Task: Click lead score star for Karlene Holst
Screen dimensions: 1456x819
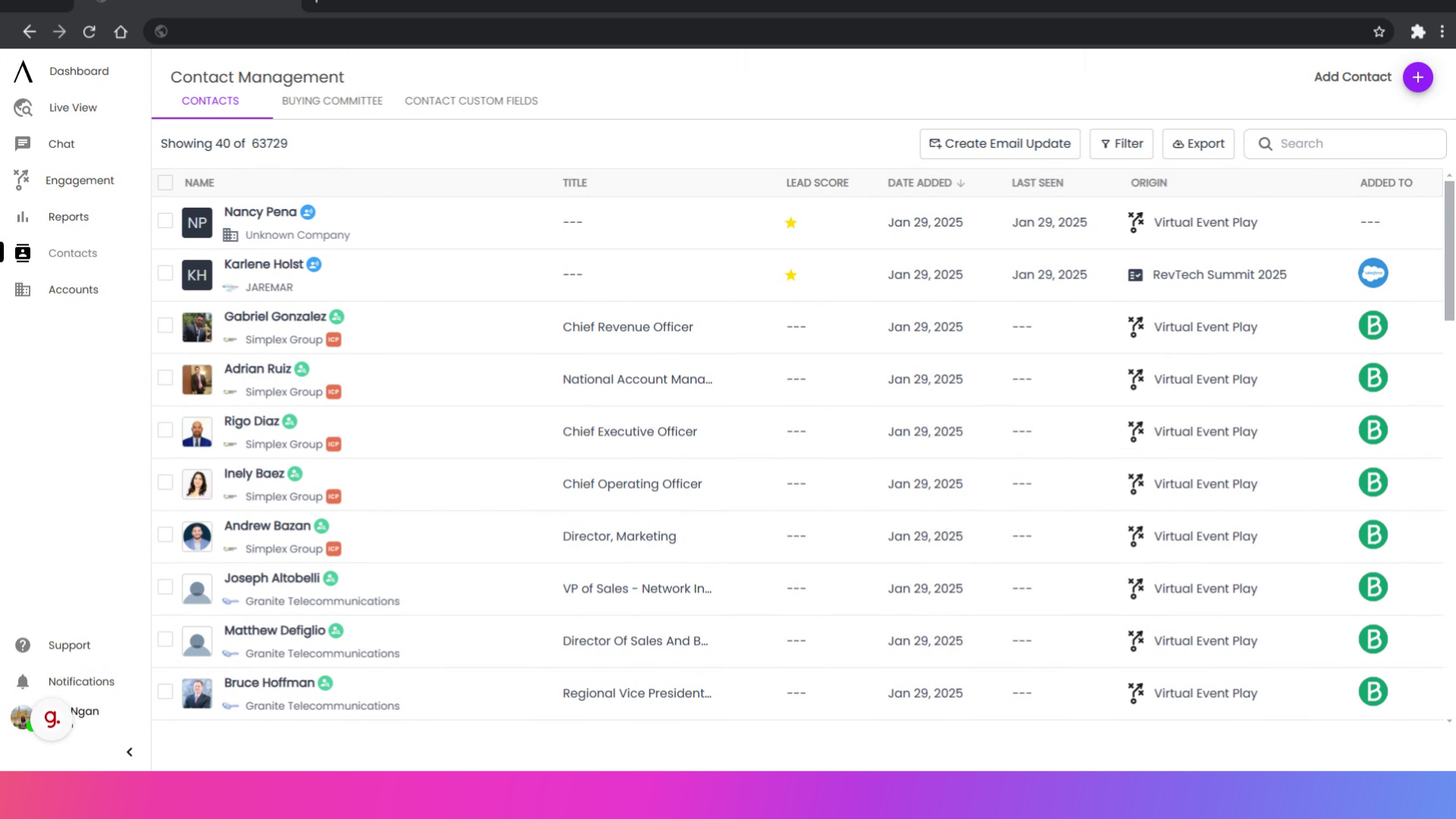Action: coord(791,275)
